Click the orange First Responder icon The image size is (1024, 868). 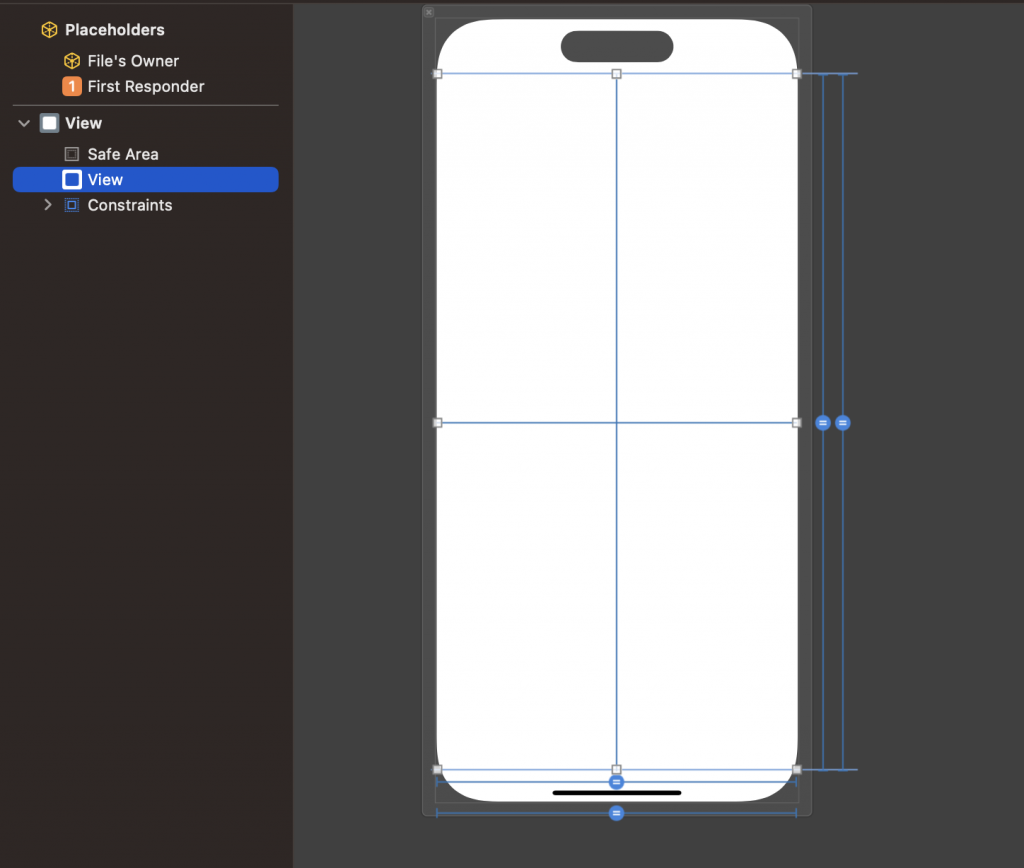pos(72,86)
